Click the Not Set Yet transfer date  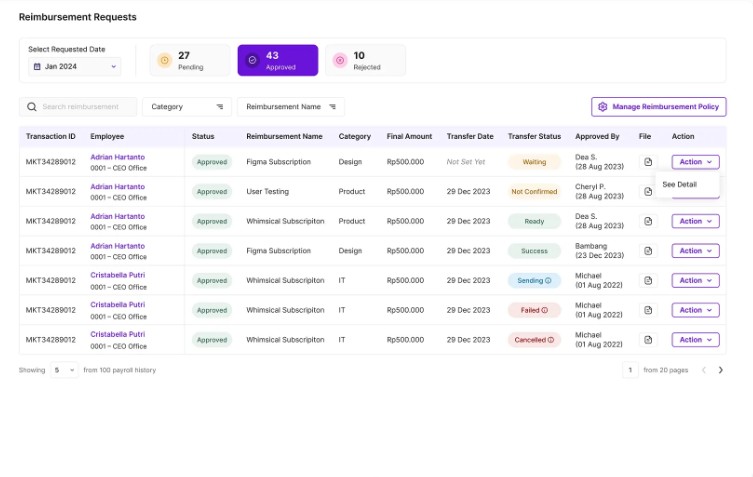click(466, 162)
